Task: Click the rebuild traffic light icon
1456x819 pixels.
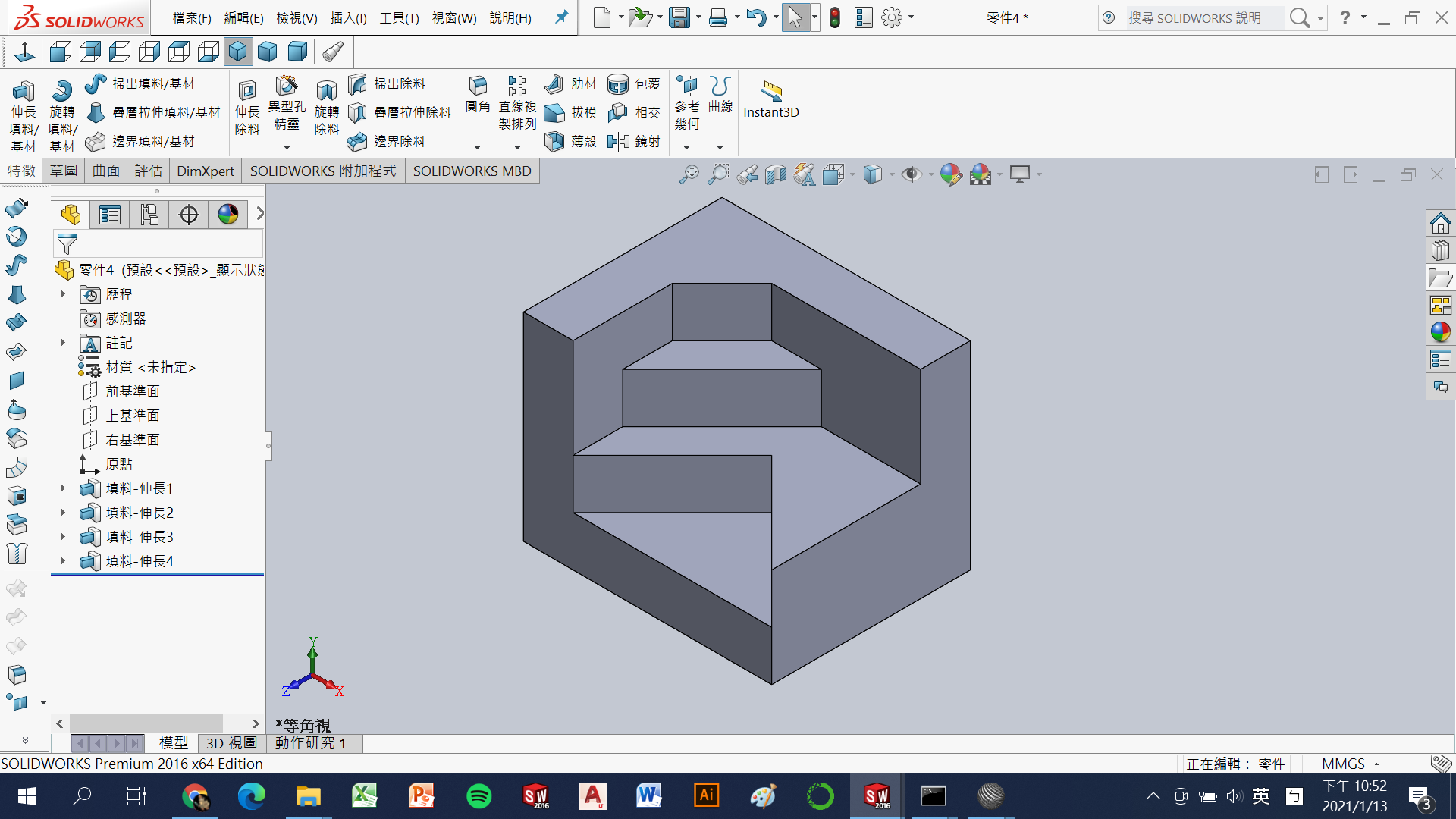Action: 835,17
